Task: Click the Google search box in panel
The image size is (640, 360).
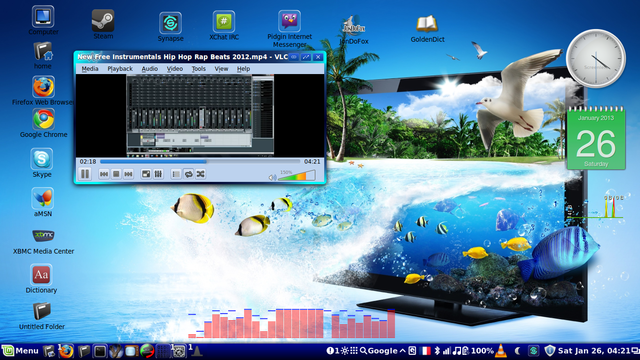Action: 378,351
